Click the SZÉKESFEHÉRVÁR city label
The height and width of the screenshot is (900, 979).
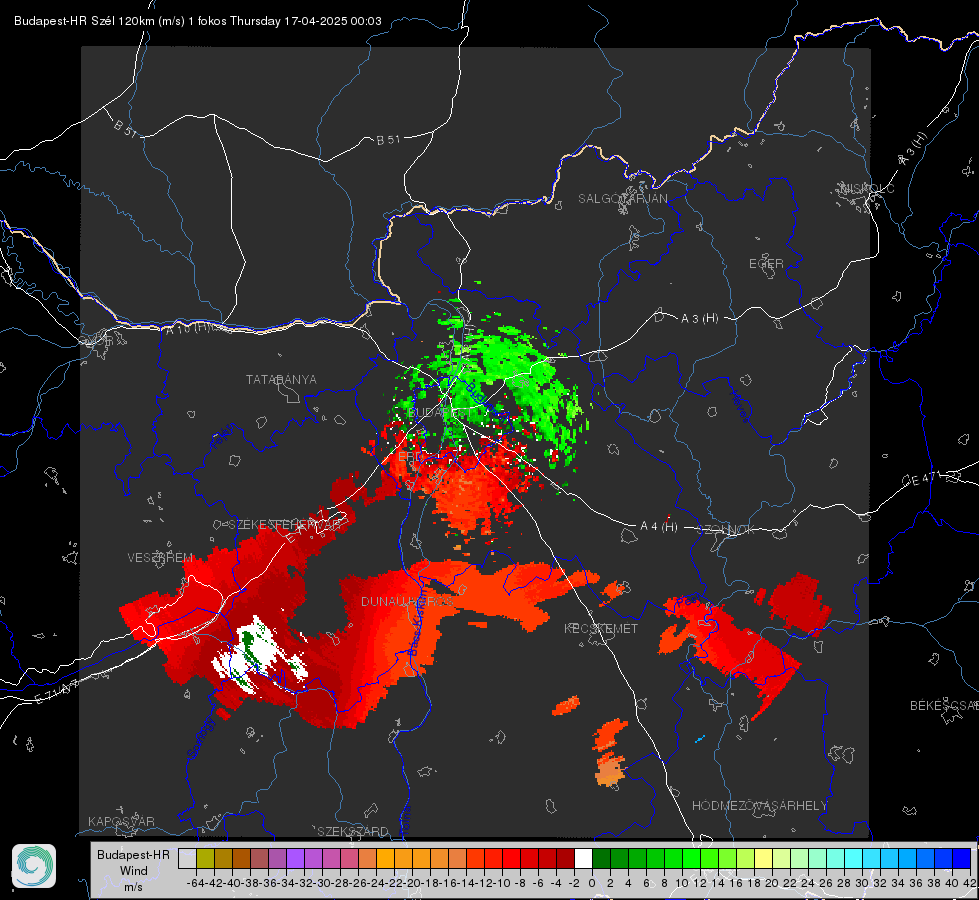point(285,525)
